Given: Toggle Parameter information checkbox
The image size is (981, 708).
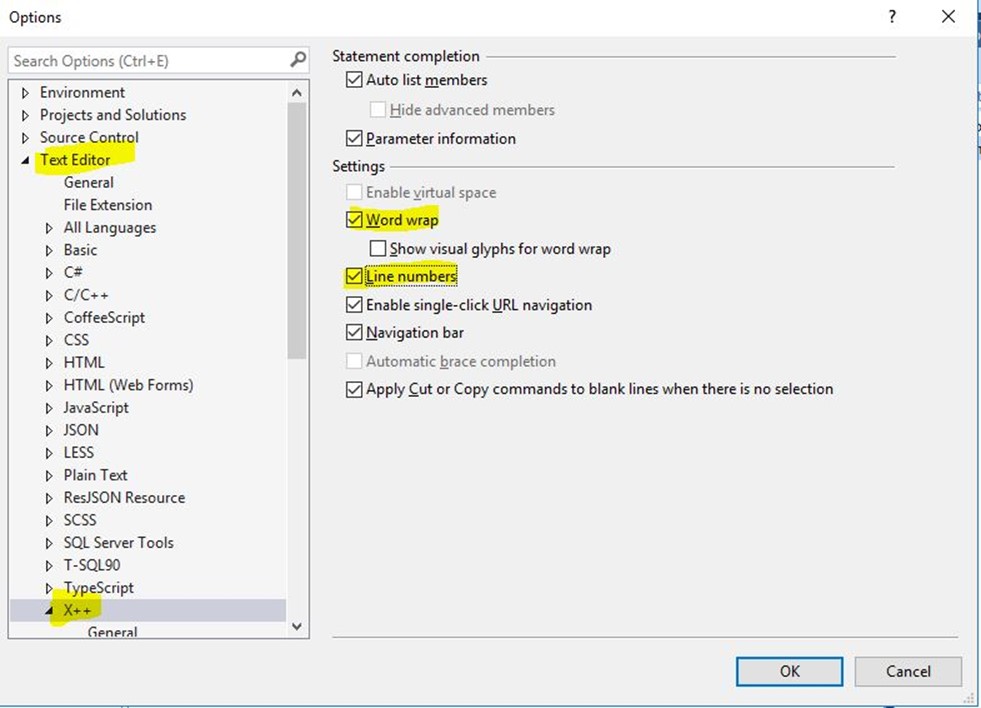Looking at the screenshot, I should 354,139.
